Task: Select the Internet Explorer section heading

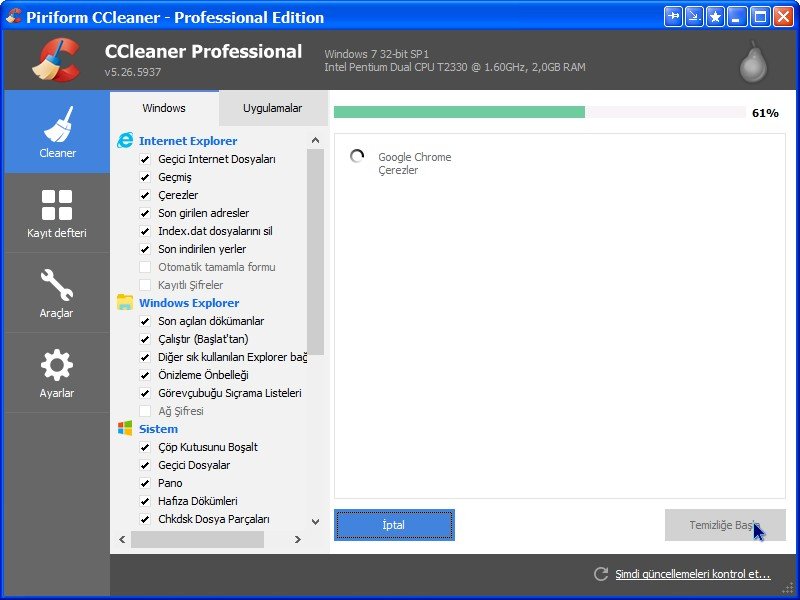Action: point(188,141)
